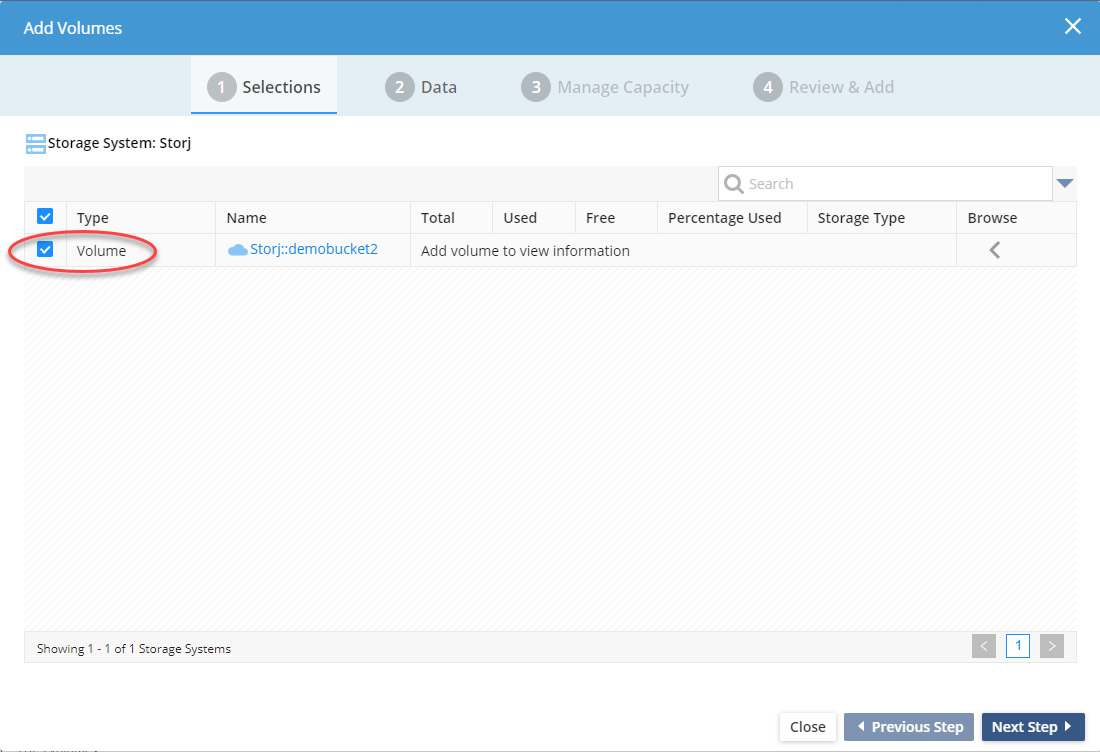Click the 'Storage System: Storj' label

[119, 143]
